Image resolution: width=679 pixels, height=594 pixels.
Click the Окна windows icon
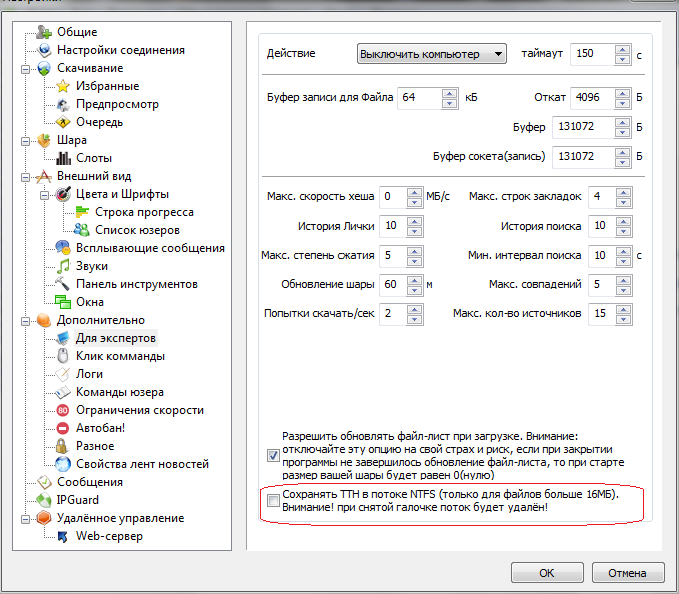tap(63, 302)
